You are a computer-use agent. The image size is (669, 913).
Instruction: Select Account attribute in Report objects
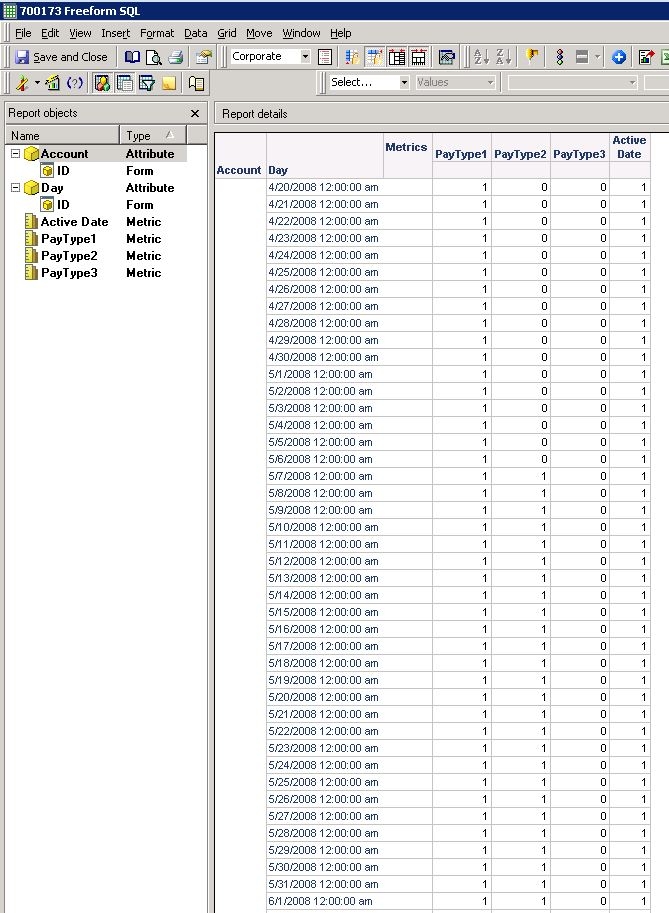64,154
